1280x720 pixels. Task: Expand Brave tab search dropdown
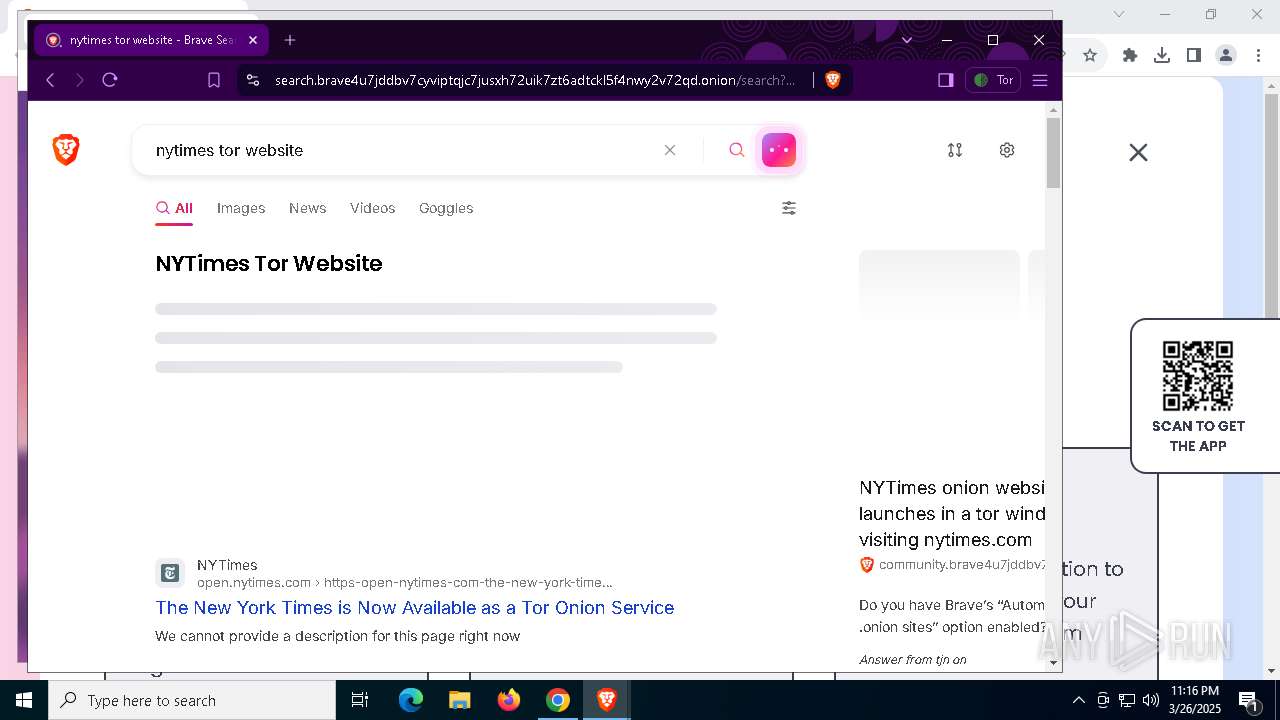907,40
